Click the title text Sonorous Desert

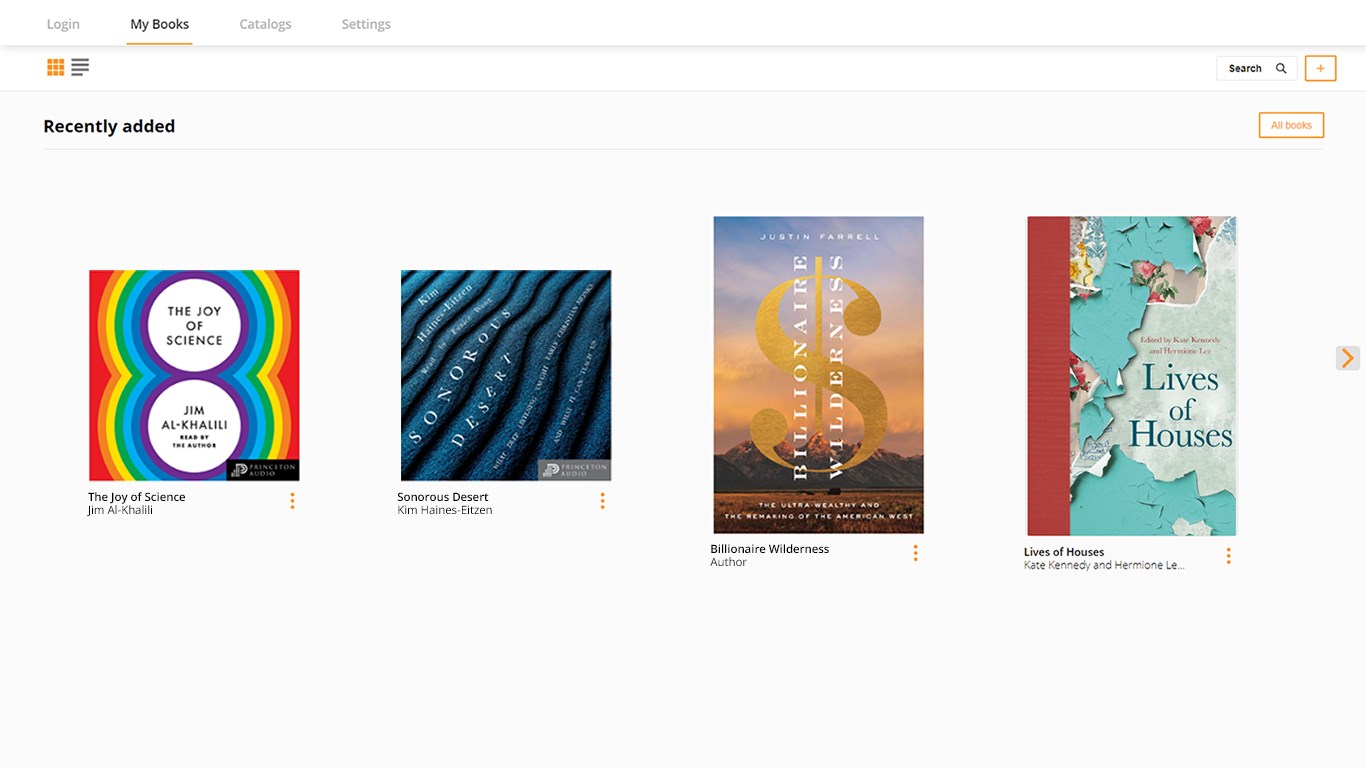pos(443,497)
